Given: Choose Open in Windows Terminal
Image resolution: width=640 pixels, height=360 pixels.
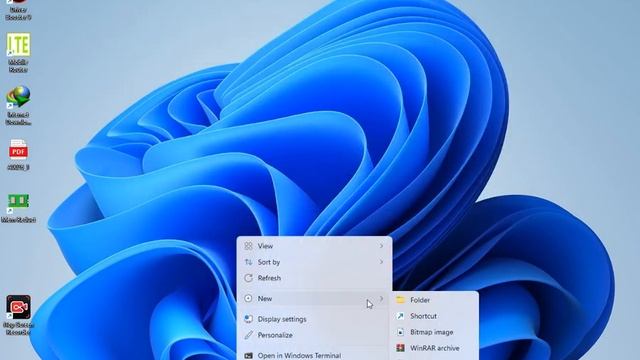Looking at the screenshot, I should tap(314, 355).
